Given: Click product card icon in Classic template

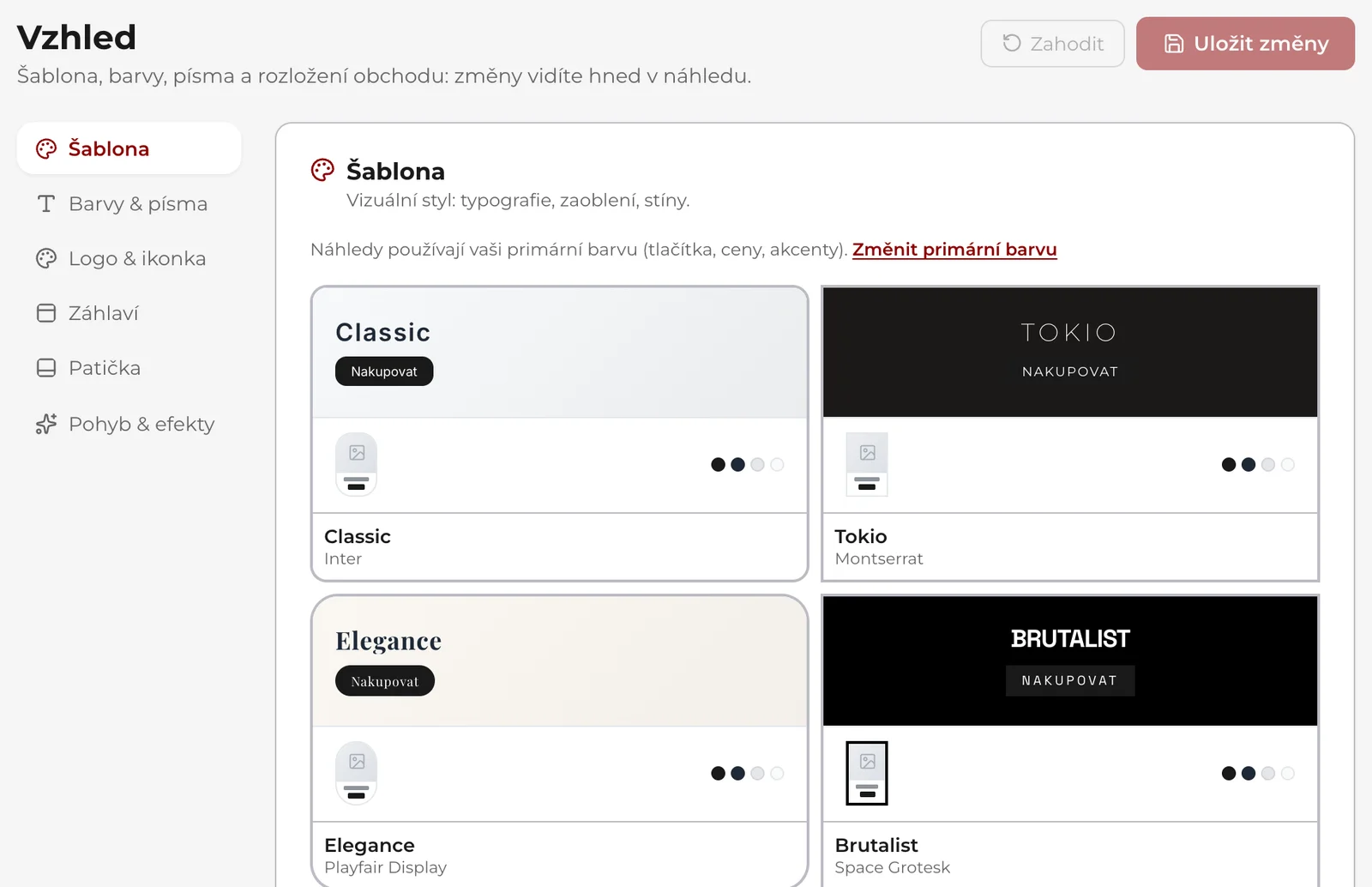Looking at the screenshot, I should [x=357, y=464].
